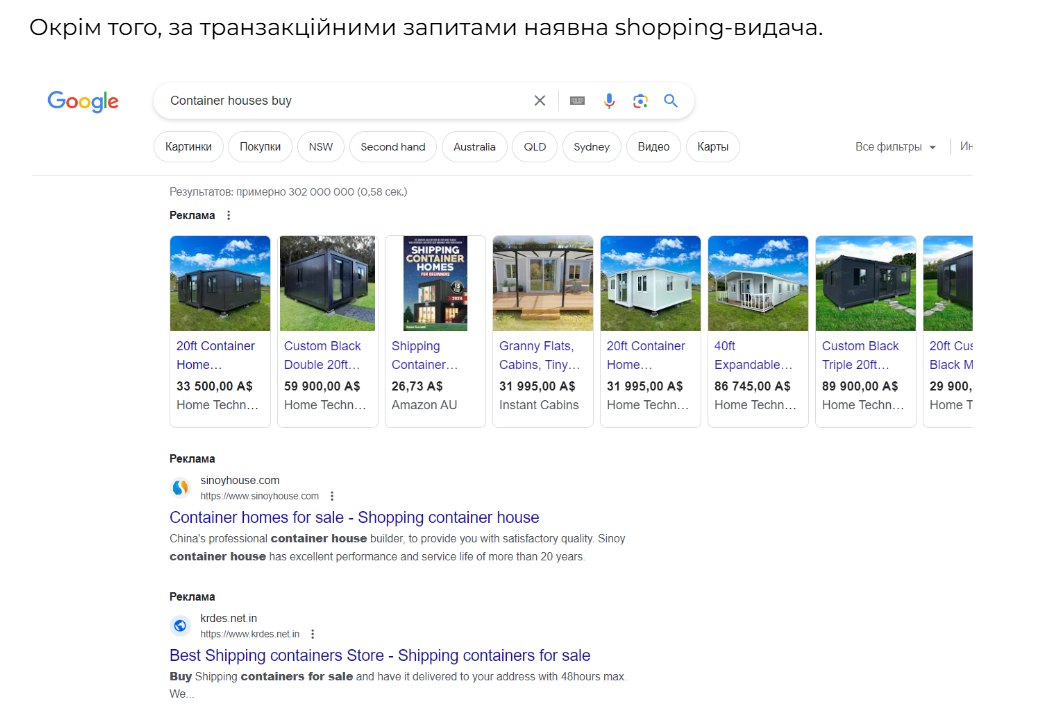The image size is (1052, 717).
Task: Open the white 20ft Container Home 31 995,00 A$ image
Action: 651,283
